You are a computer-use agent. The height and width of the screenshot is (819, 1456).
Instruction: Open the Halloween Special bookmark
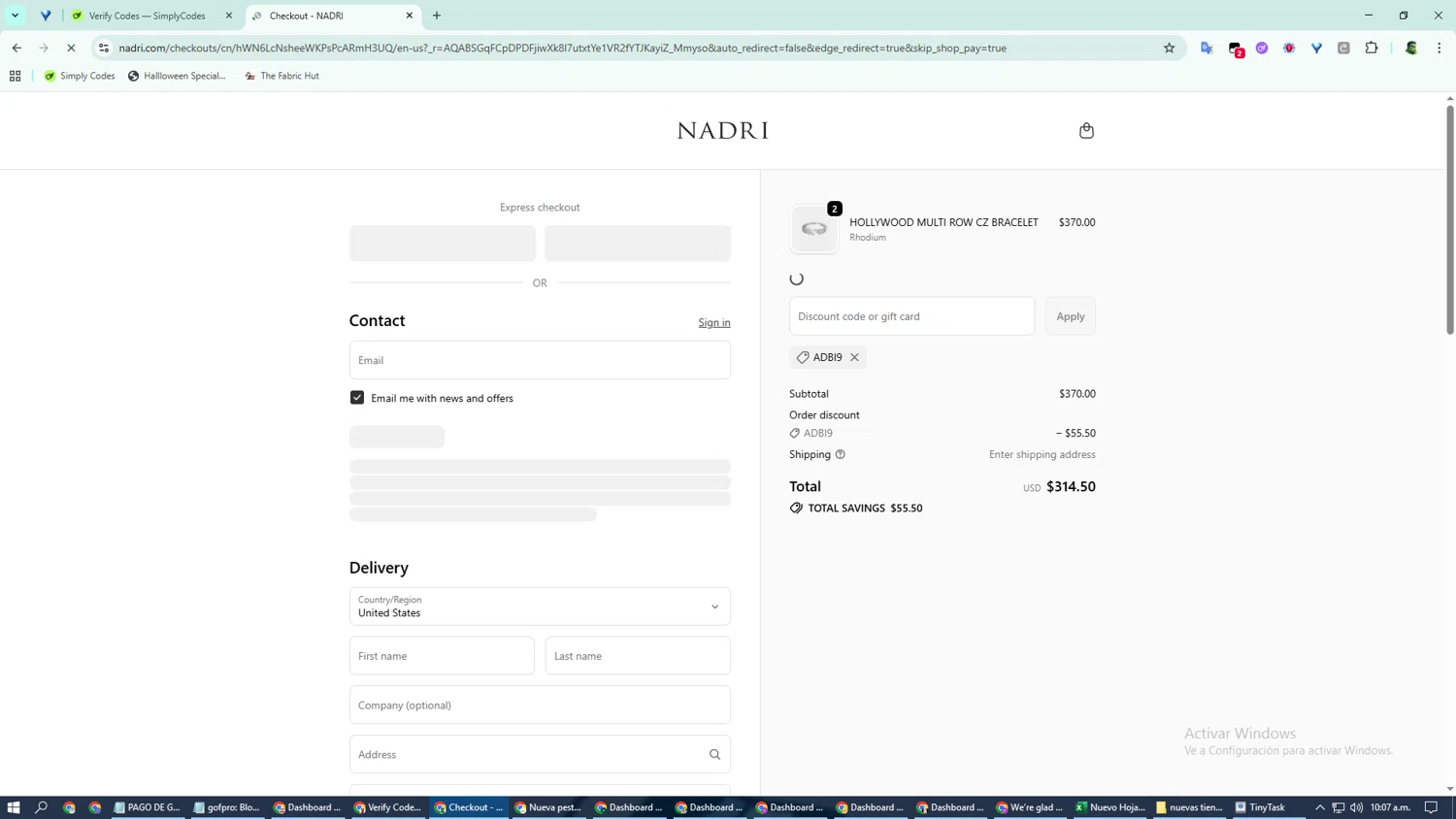177,76
